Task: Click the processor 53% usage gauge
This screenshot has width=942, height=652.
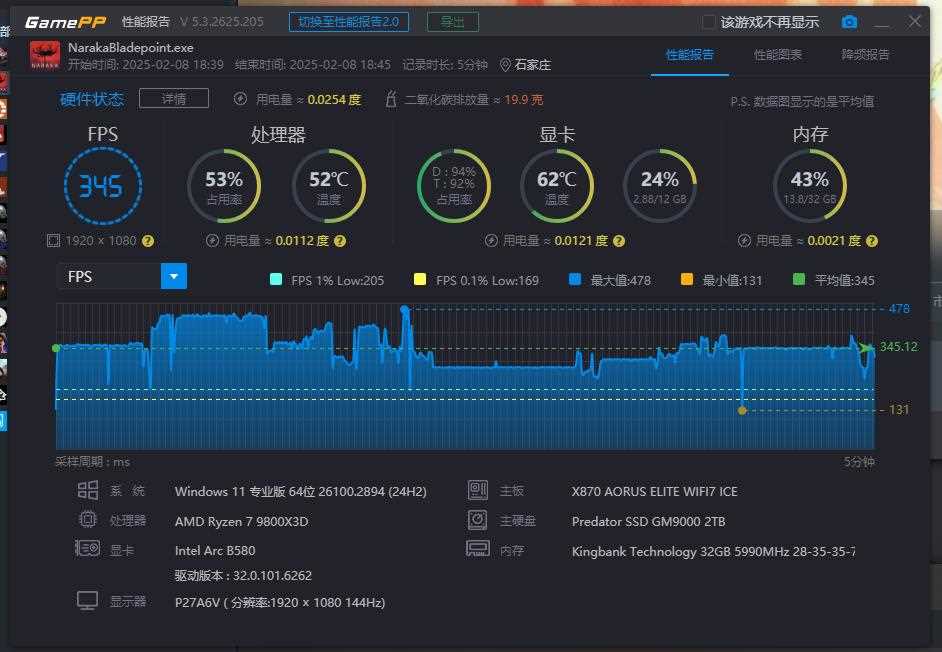Action: [x=224, y=186]
